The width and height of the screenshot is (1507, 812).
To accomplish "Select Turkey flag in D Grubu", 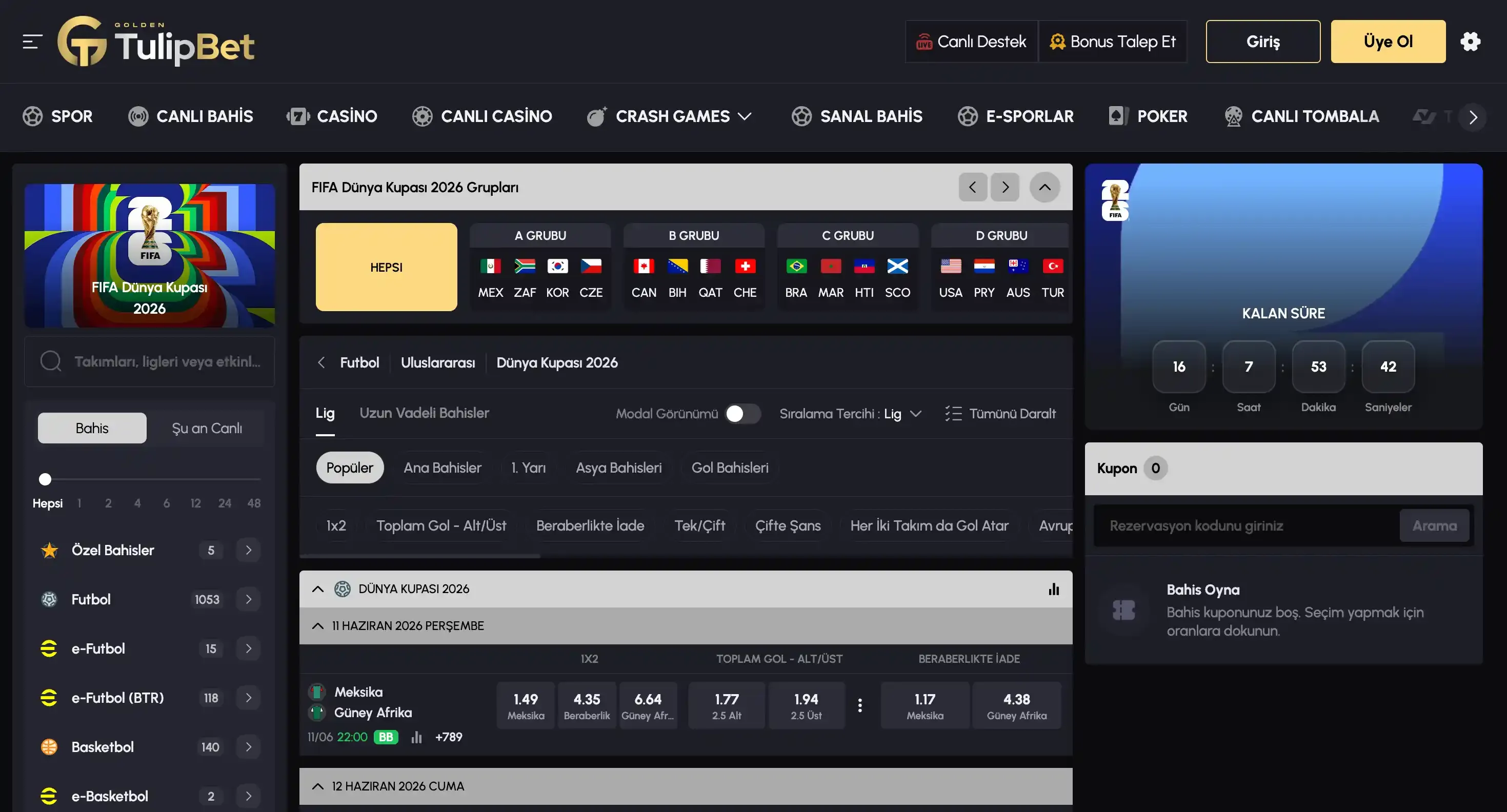I will coord(1053,266).
